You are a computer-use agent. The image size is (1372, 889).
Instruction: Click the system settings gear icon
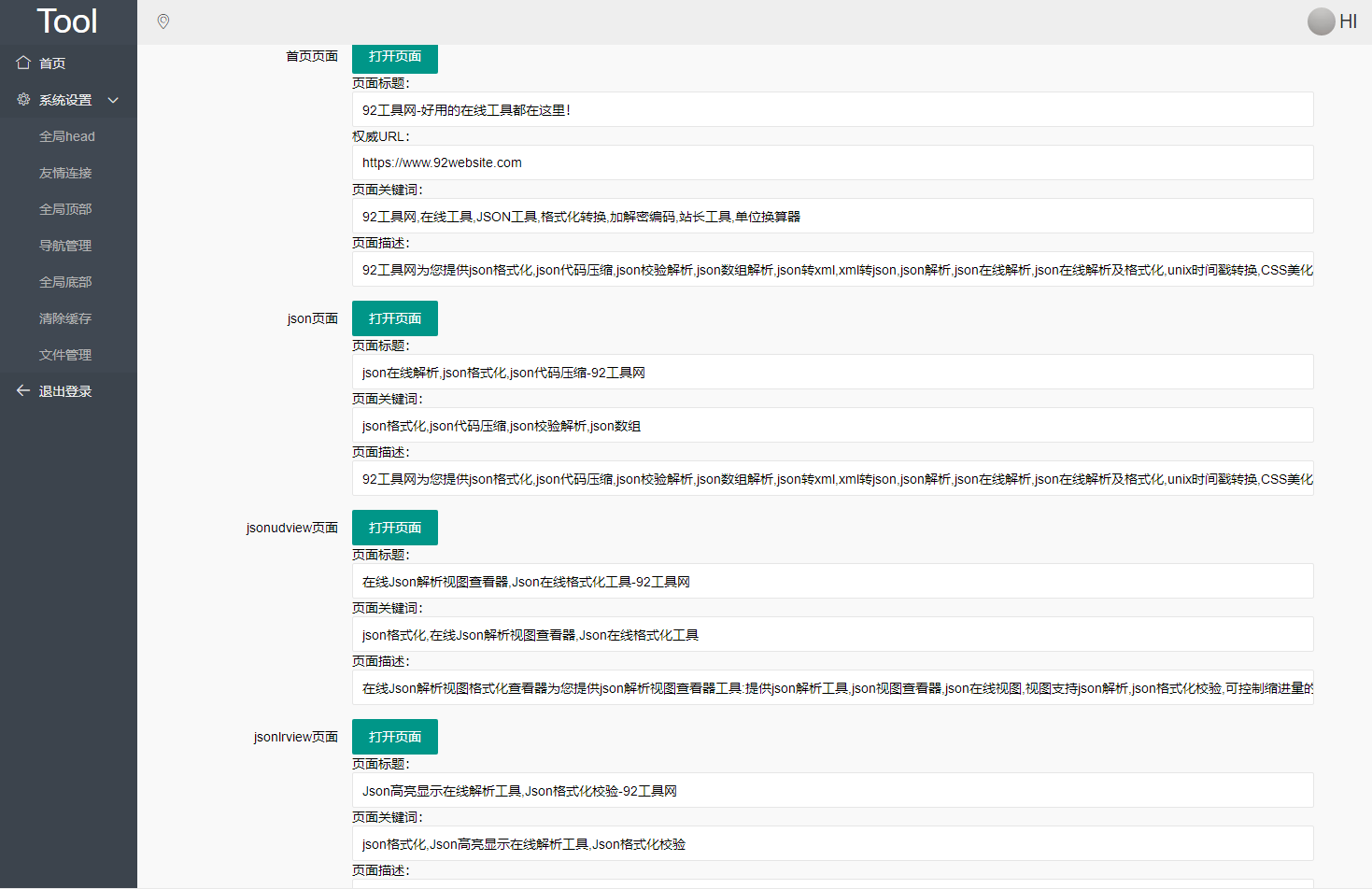point(23,99)
